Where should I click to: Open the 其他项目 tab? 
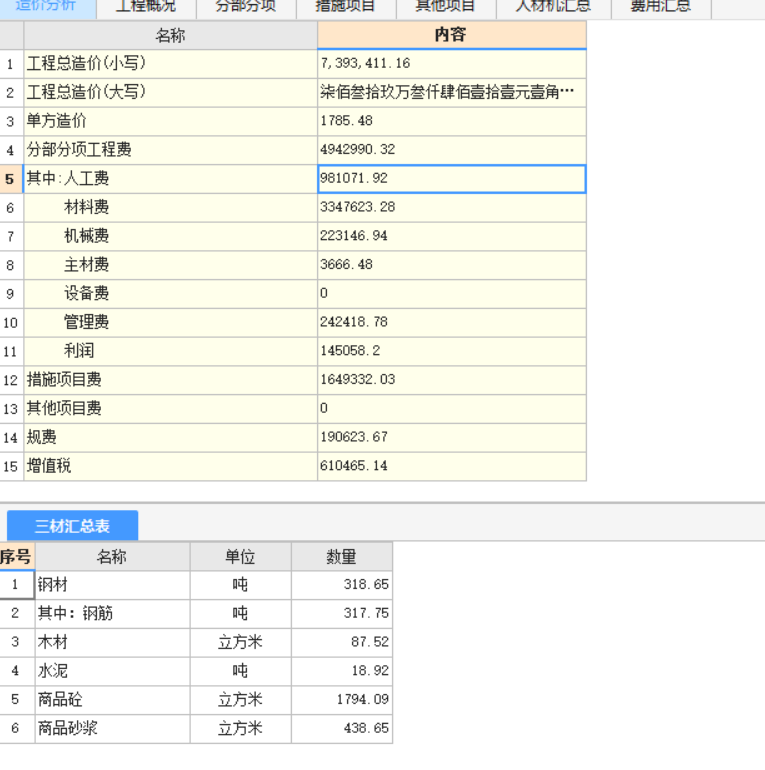446,7
